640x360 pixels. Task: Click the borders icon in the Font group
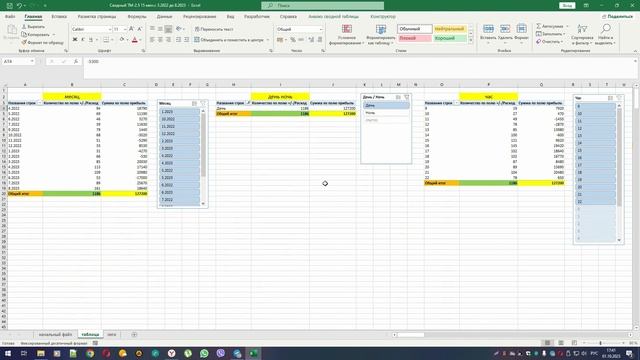[x=106, y=40]
